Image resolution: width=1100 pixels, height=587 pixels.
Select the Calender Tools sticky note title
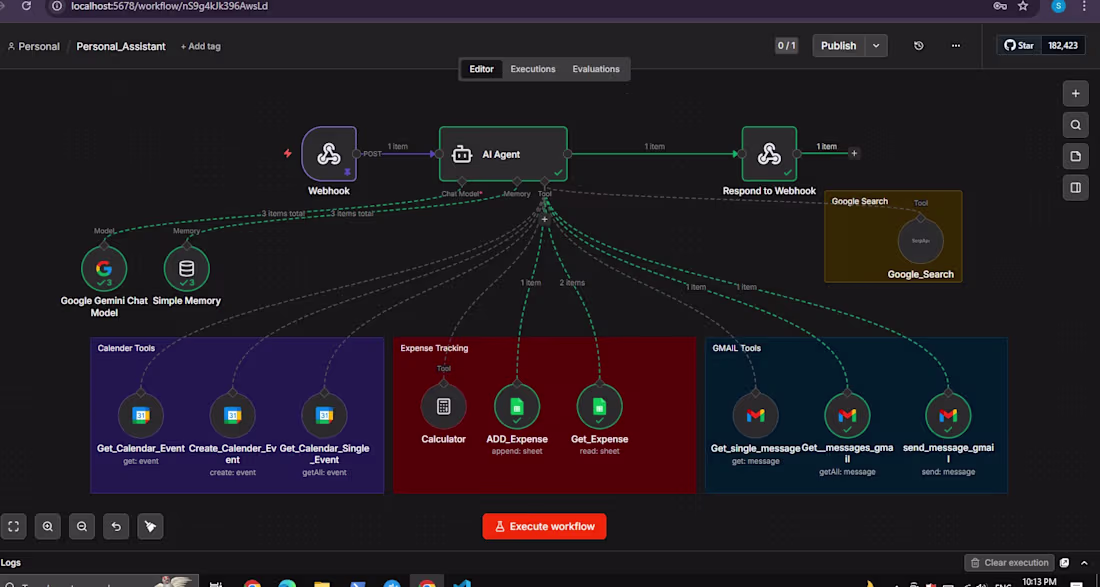click(126, 348)
